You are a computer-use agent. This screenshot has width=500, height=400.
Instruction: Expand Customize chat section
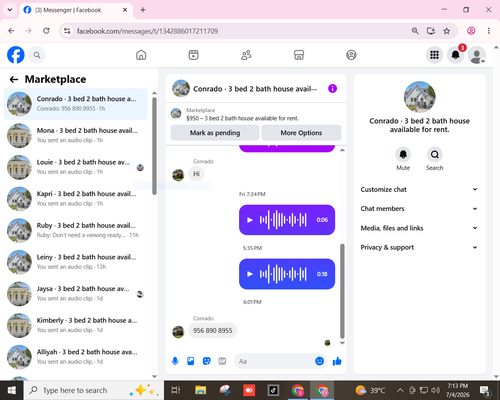(x=419, y=189)
